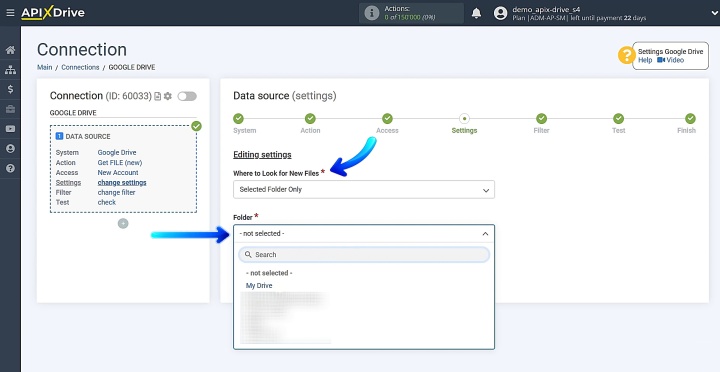Go to the Filter step
720x372 pixels.
point(541,118)
